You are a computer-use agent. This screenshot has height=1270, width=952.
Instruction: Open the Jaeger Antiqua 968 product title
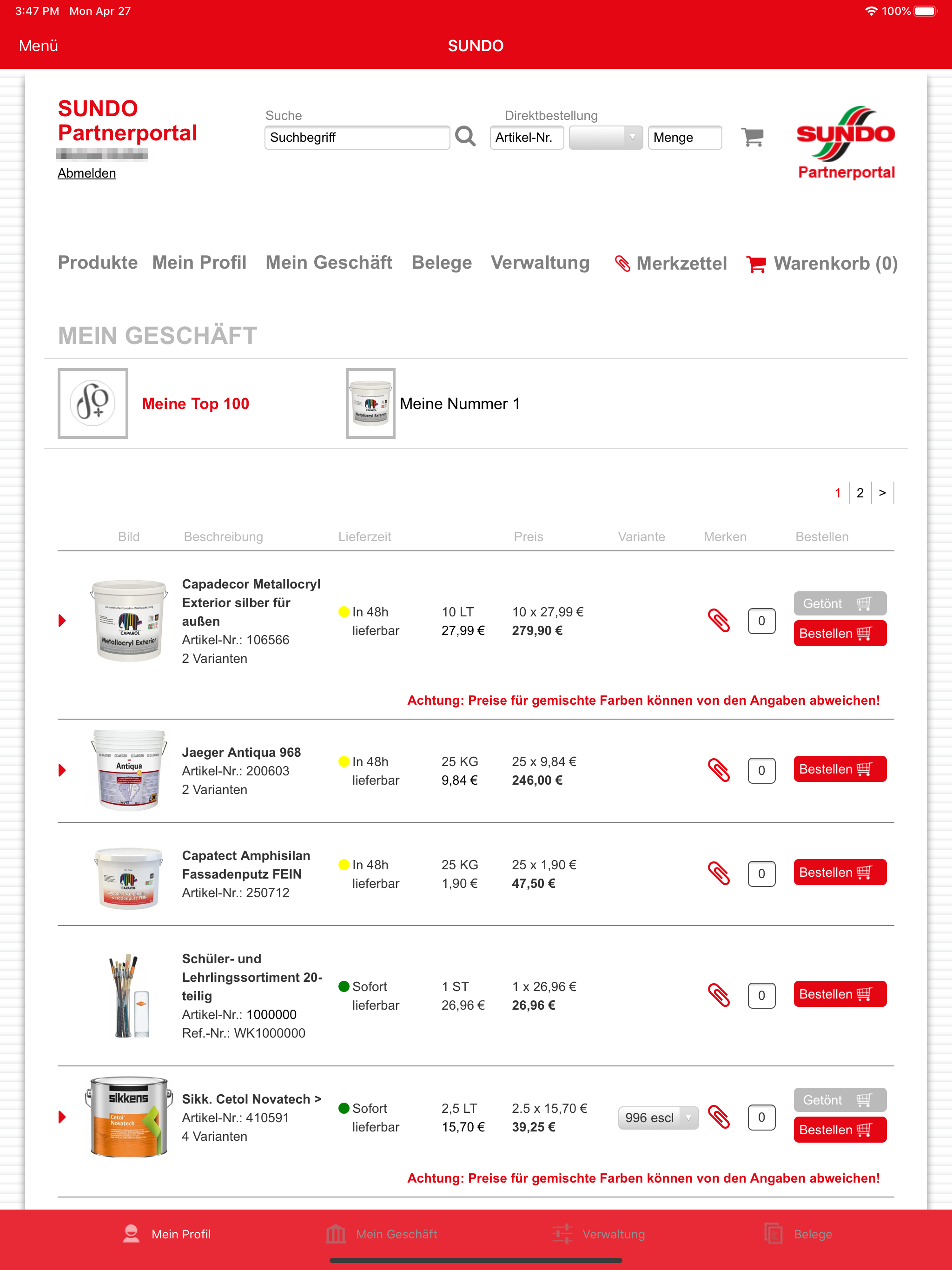[241, 752]
